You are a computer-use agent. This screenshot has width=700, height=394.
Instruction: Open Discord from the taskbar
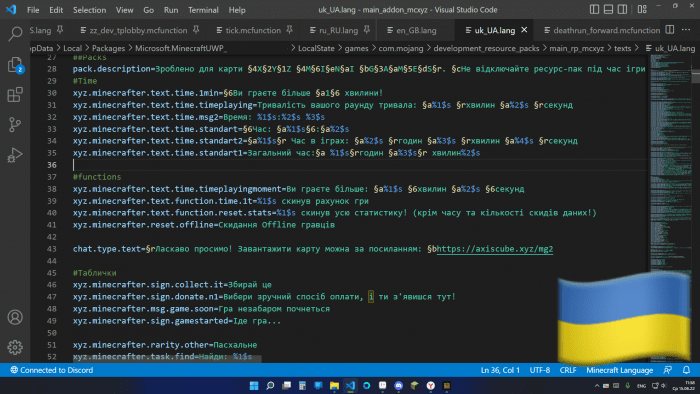[399, 386]
